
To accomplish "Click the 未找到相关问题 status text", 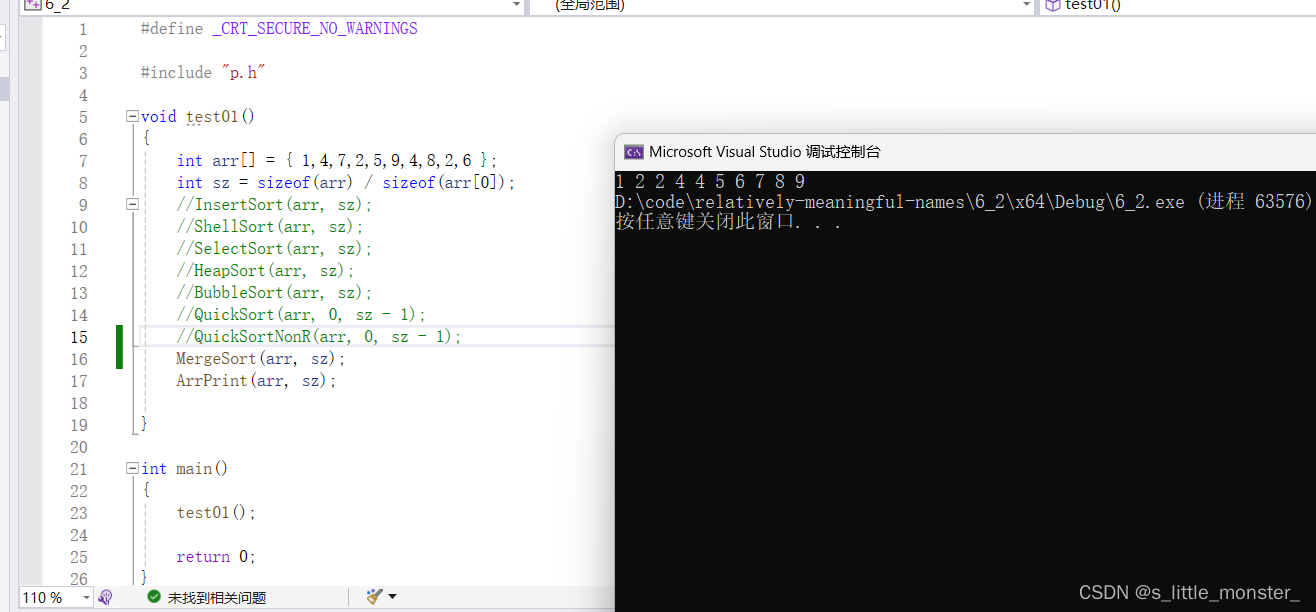I will pos(216,598).
